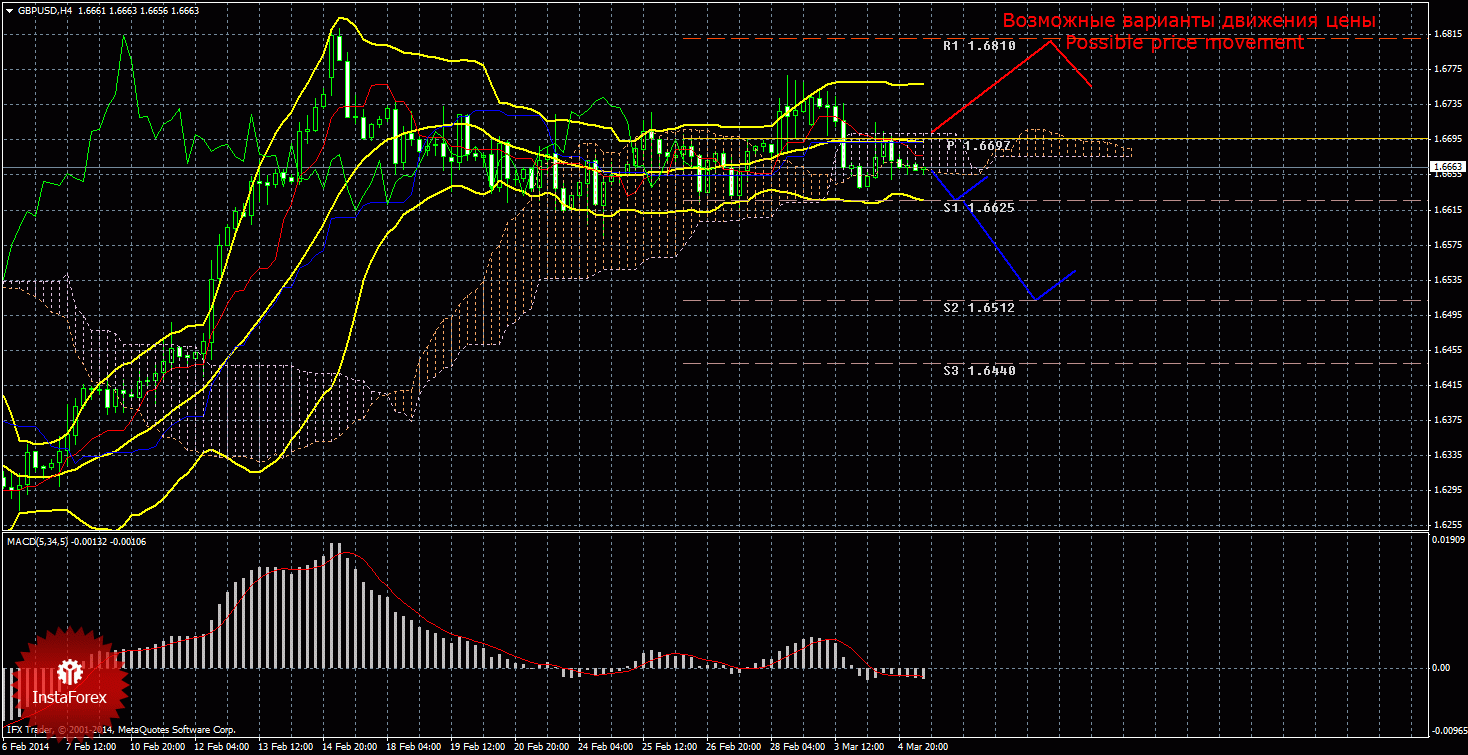Image resolution: width=1468 pixels, height=755 pixels.
Task: Click the 1.6535 price axis label
Action: [1447, 279]
